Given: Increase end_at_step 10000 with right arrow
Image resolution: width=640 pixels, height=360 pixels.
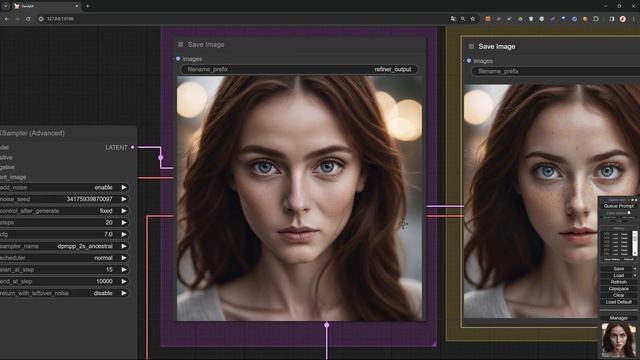Looking at the screenshot, I should [x=124, y=282].
